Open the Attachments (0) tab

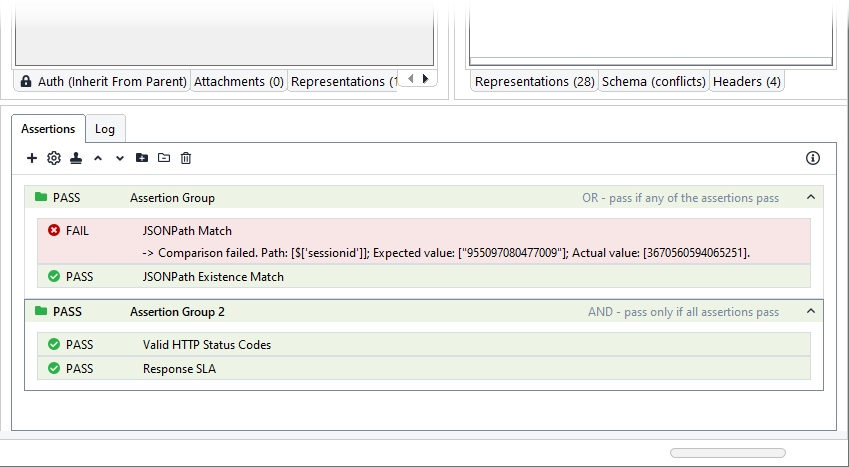239,81
